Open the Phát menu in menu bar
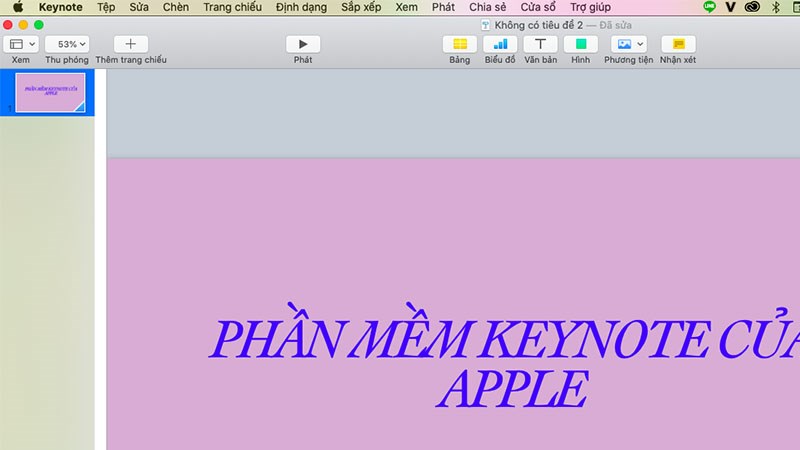Screen dimensions: 800x450 coord(443,7)
